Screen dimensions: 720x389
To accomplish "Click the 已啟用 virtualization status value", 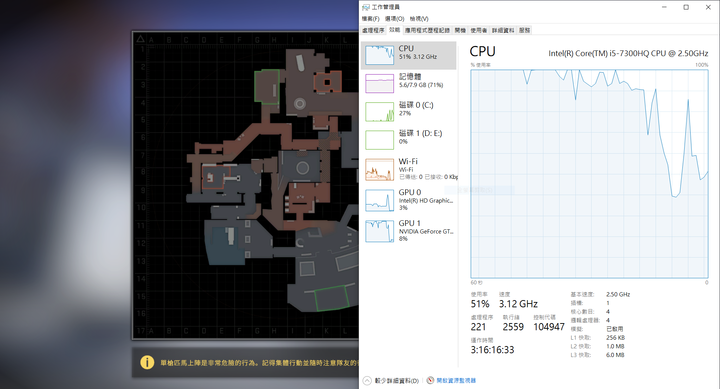I will [614, 329].
